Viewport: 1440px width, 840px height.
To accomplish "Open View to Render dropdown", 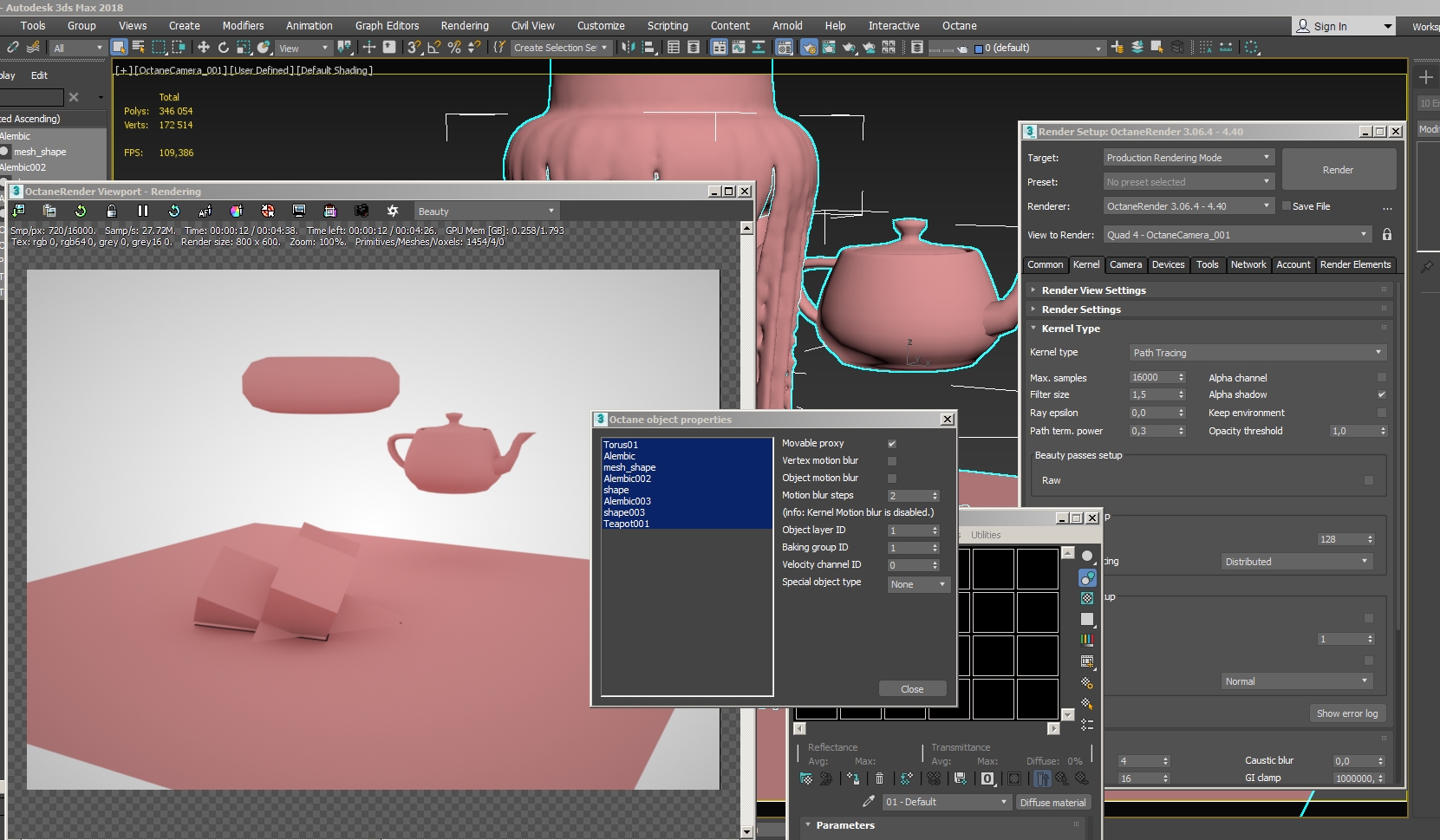I will pyautogui.click(x=1237, y=235).
